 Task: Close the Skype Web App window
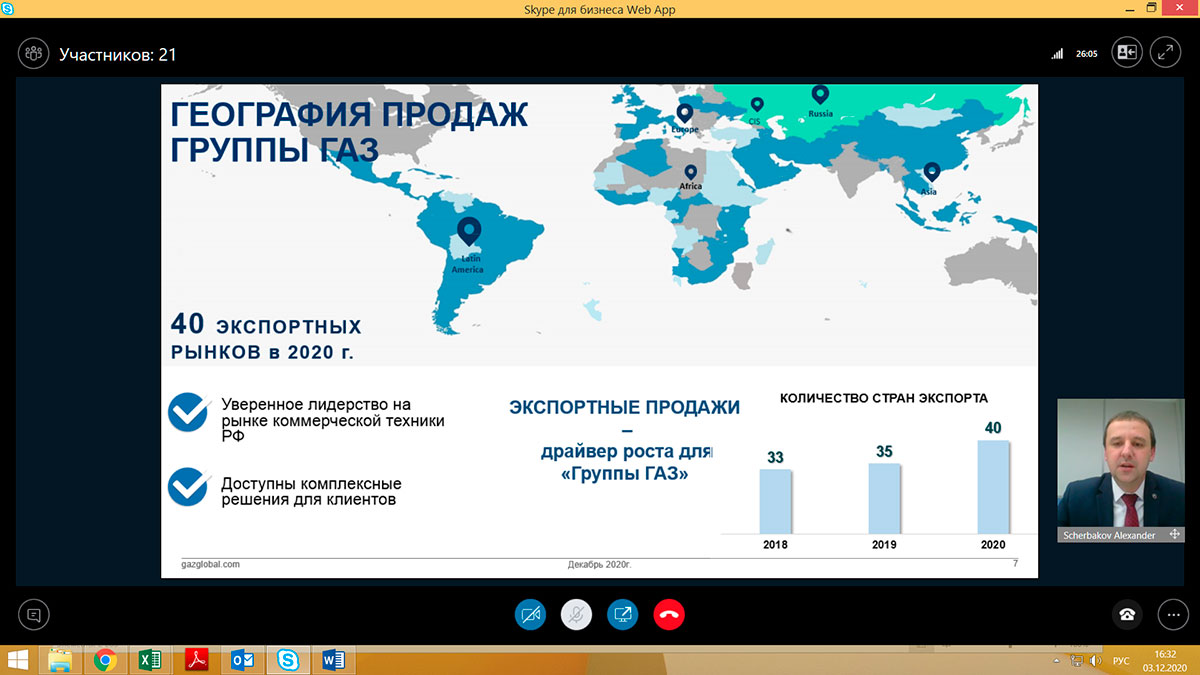(1180, 8)
